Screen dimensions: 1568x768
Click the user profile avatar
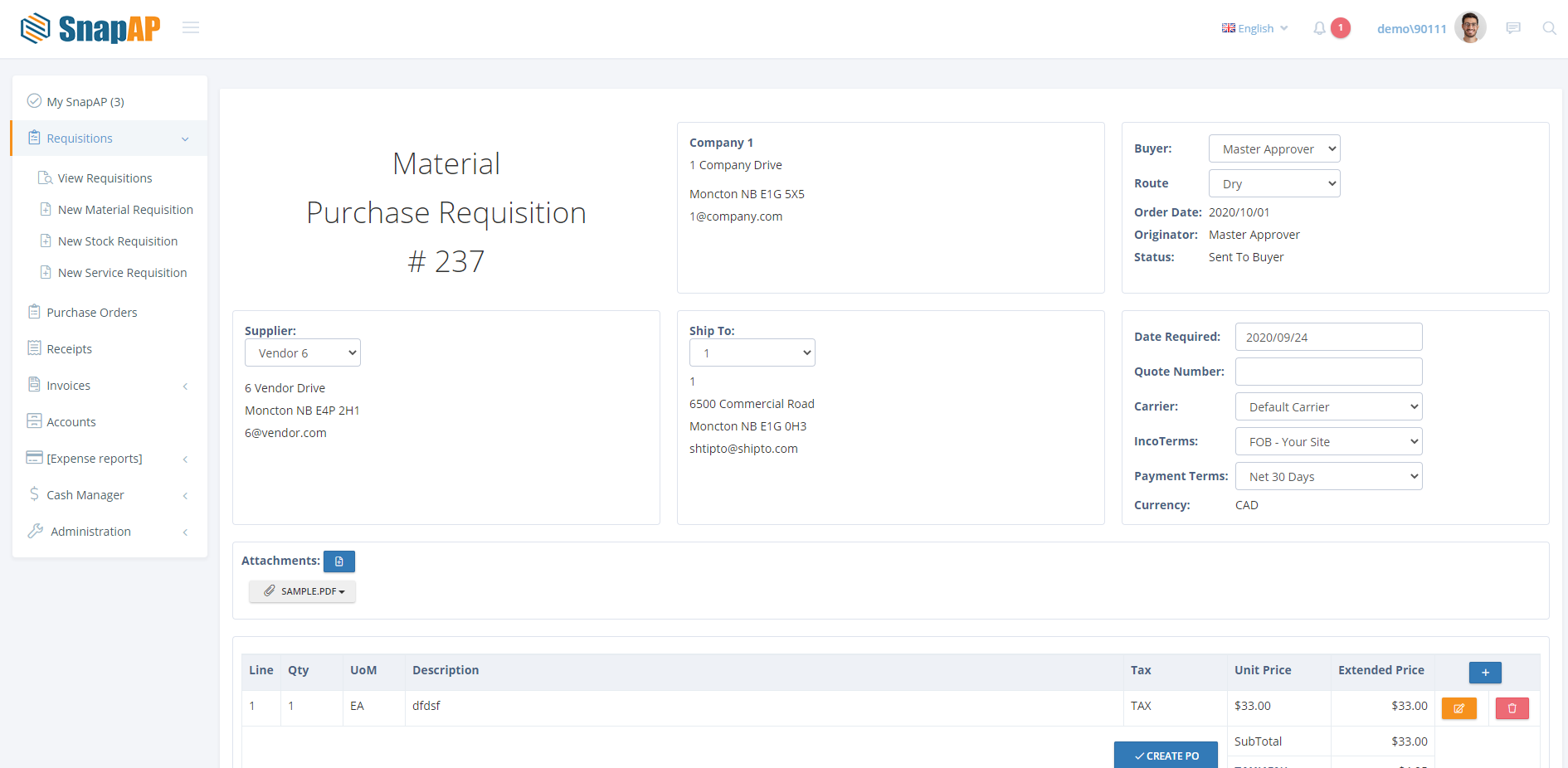click(x=1470, y=28)
